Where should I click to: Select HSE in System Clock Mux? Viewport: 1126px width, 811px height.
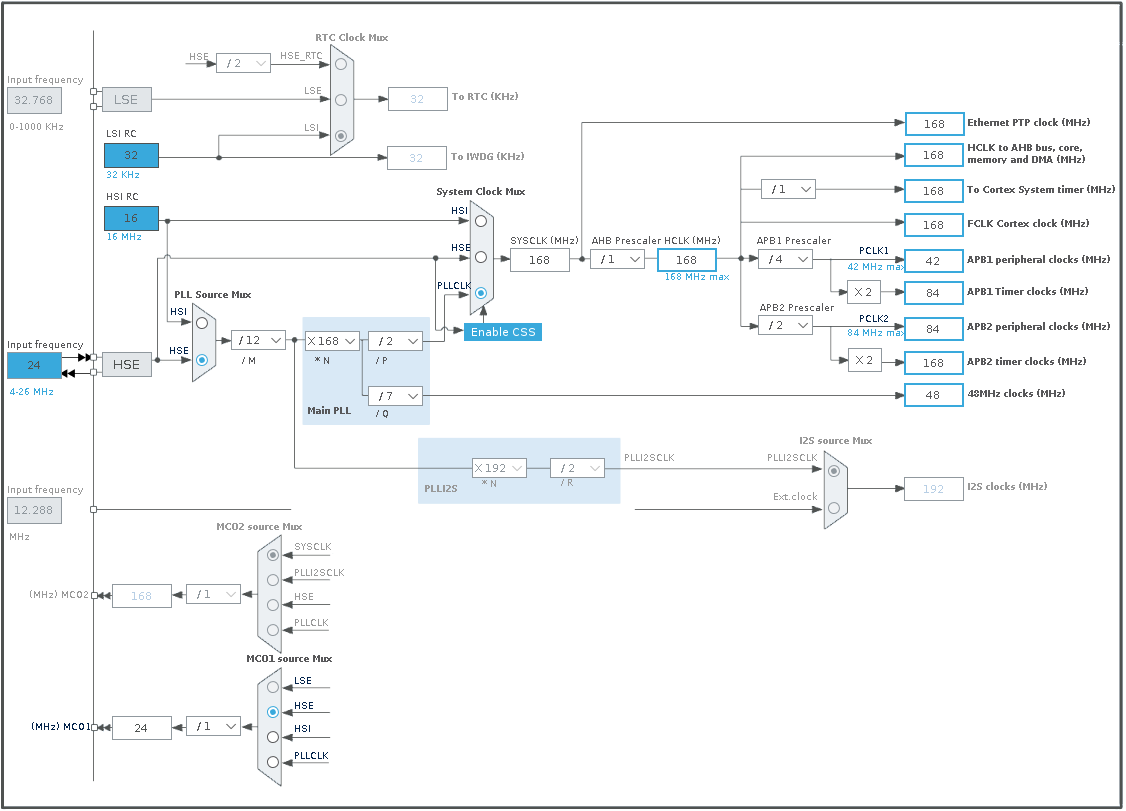[x=481, y=257]
